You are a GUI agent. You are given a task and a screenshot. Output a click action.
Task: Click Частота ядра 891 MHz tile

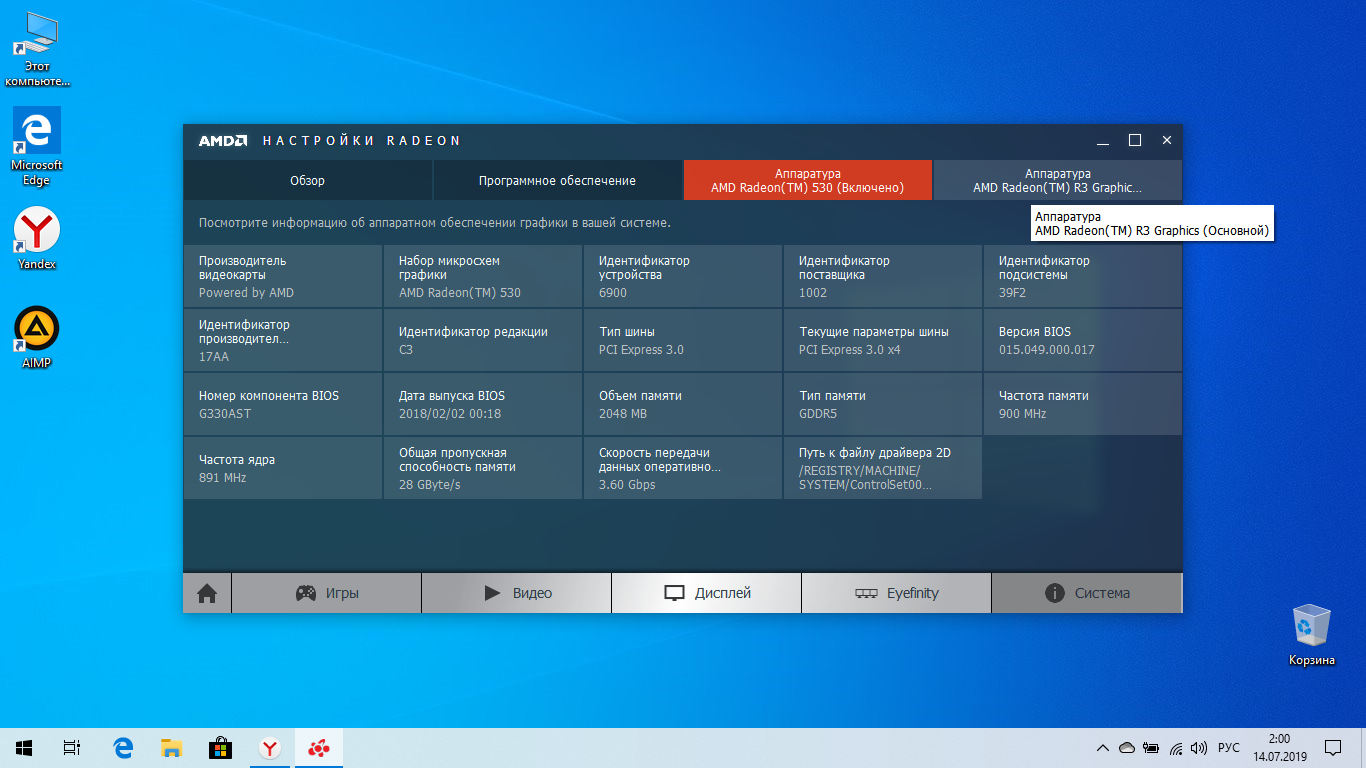[283, 468]
